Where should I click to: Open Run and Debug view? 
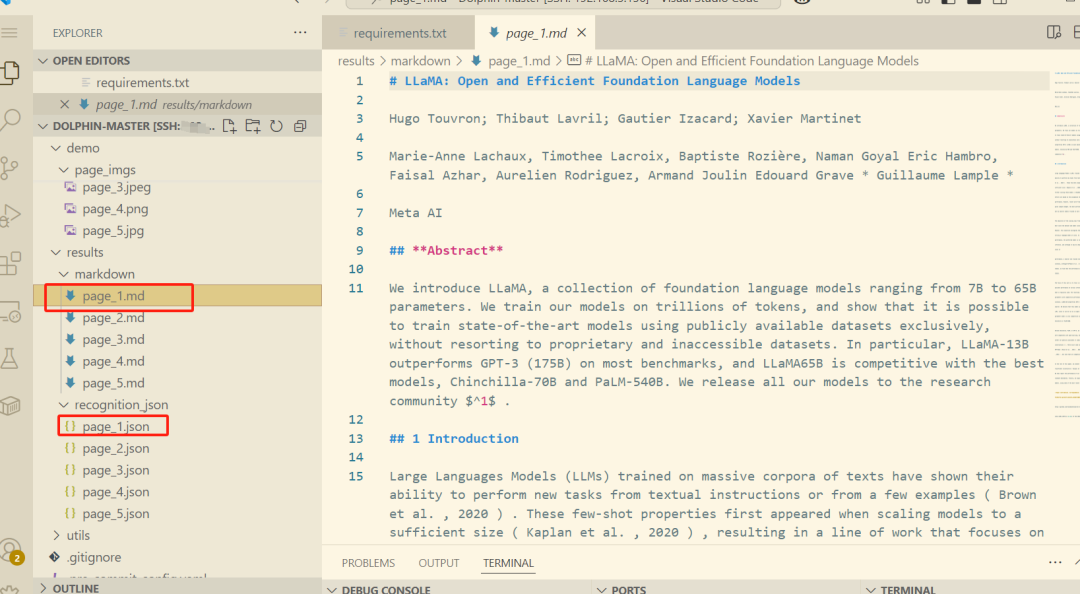point(10,216)
